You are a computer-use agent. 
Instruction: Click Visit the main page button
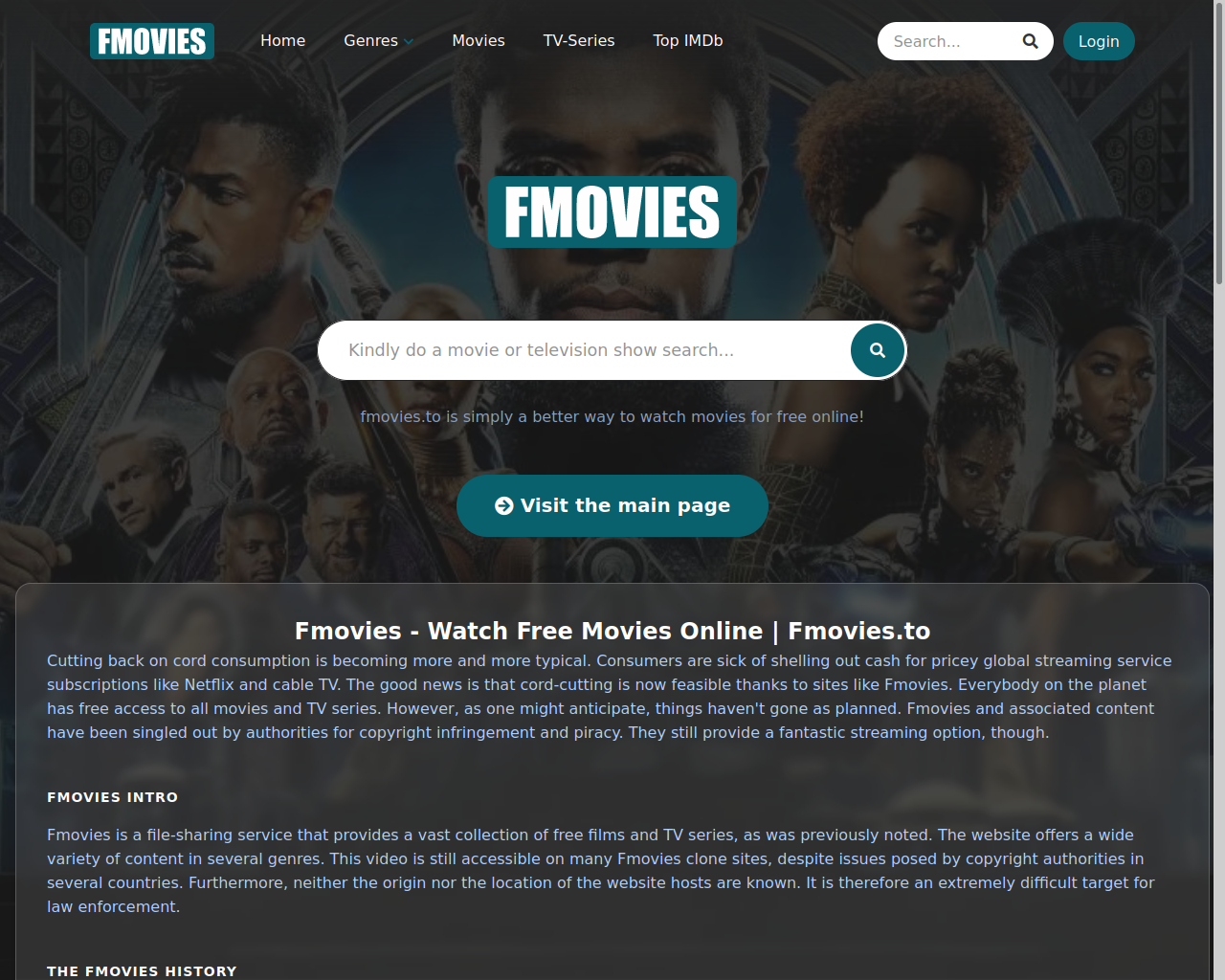[x=612, y=506]
